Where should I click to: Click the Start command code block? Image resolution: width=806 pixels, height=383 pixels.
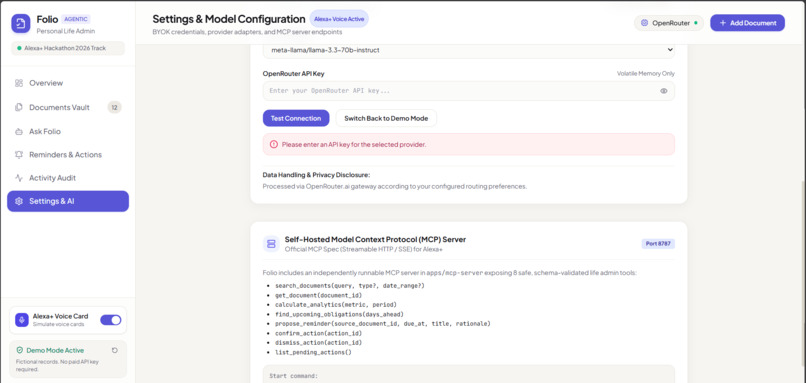point(468,374)
